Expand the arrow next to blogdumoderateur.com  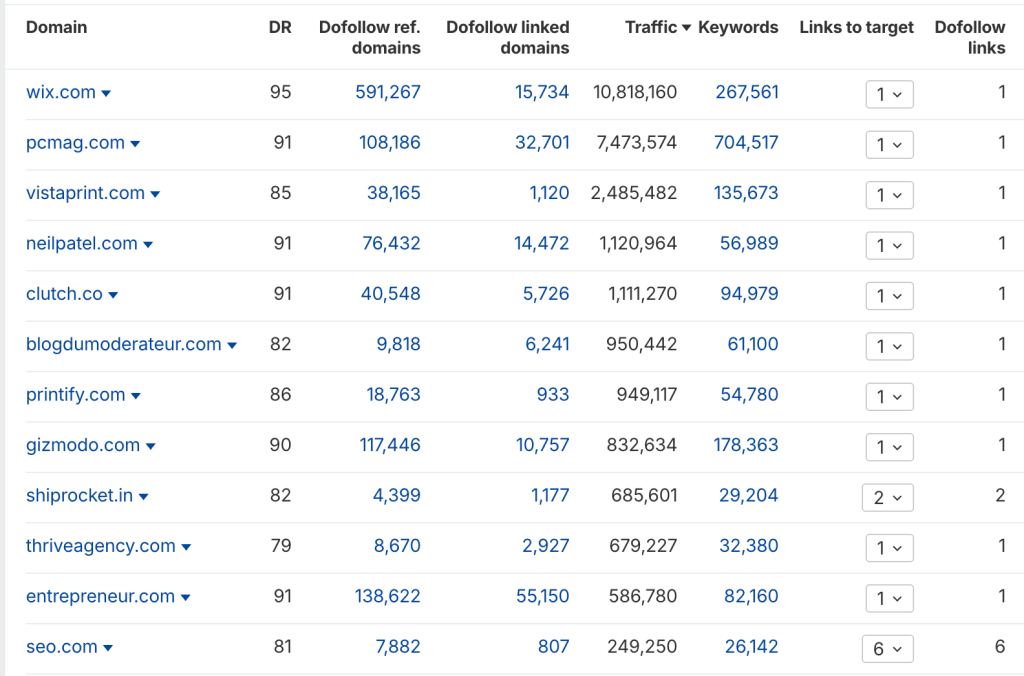pyautogui.click(x=232, y=345)
